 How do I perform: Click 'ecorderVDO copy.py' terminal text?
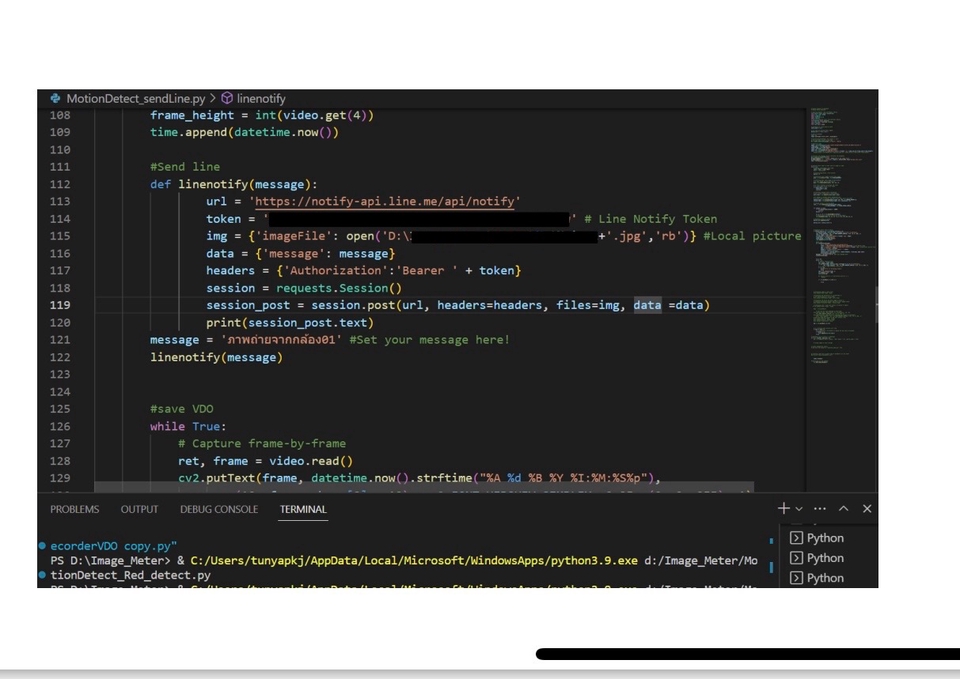[113, 546]
